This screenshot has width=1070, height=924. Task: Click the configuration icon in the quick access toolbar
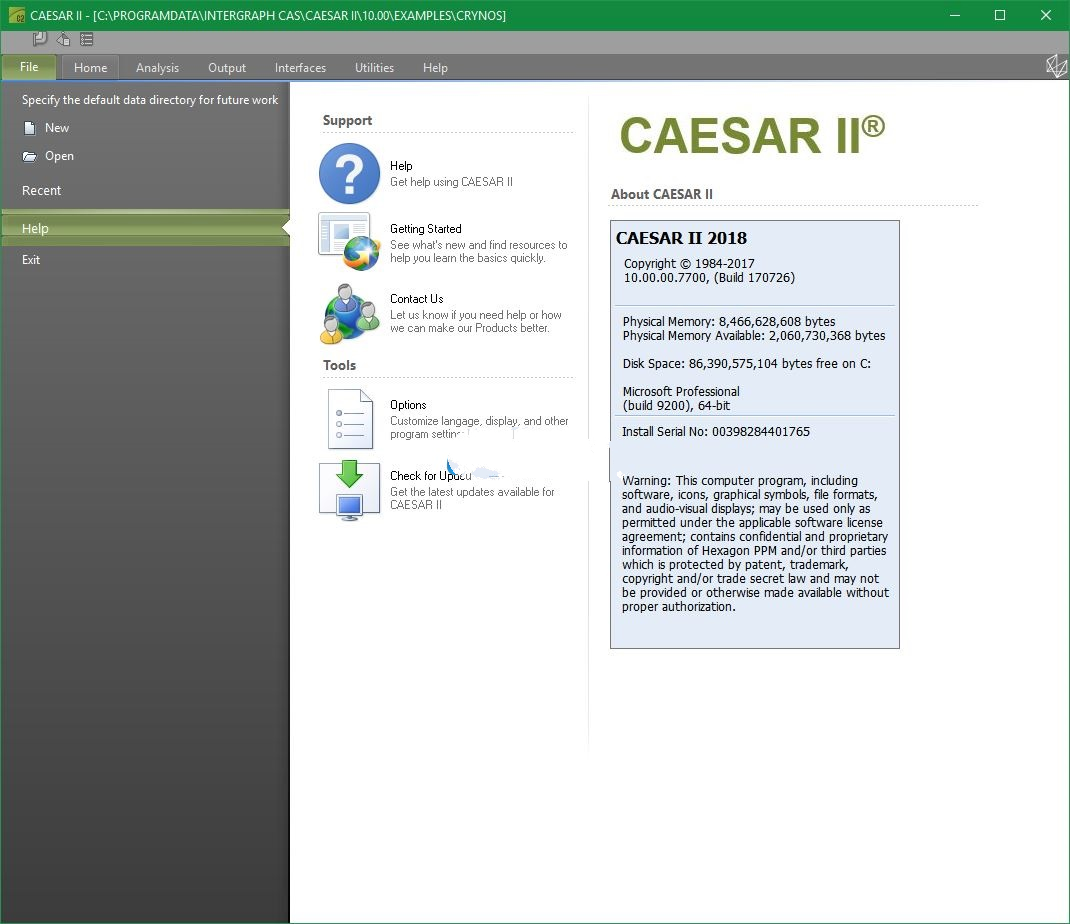click(x=62, y=38)
